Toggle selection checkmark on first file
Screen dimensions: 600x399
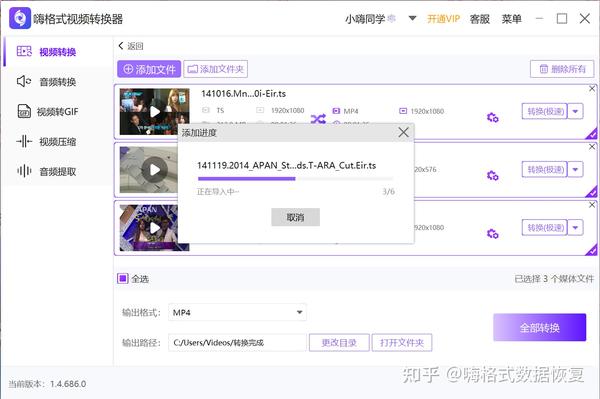point(592,134)
